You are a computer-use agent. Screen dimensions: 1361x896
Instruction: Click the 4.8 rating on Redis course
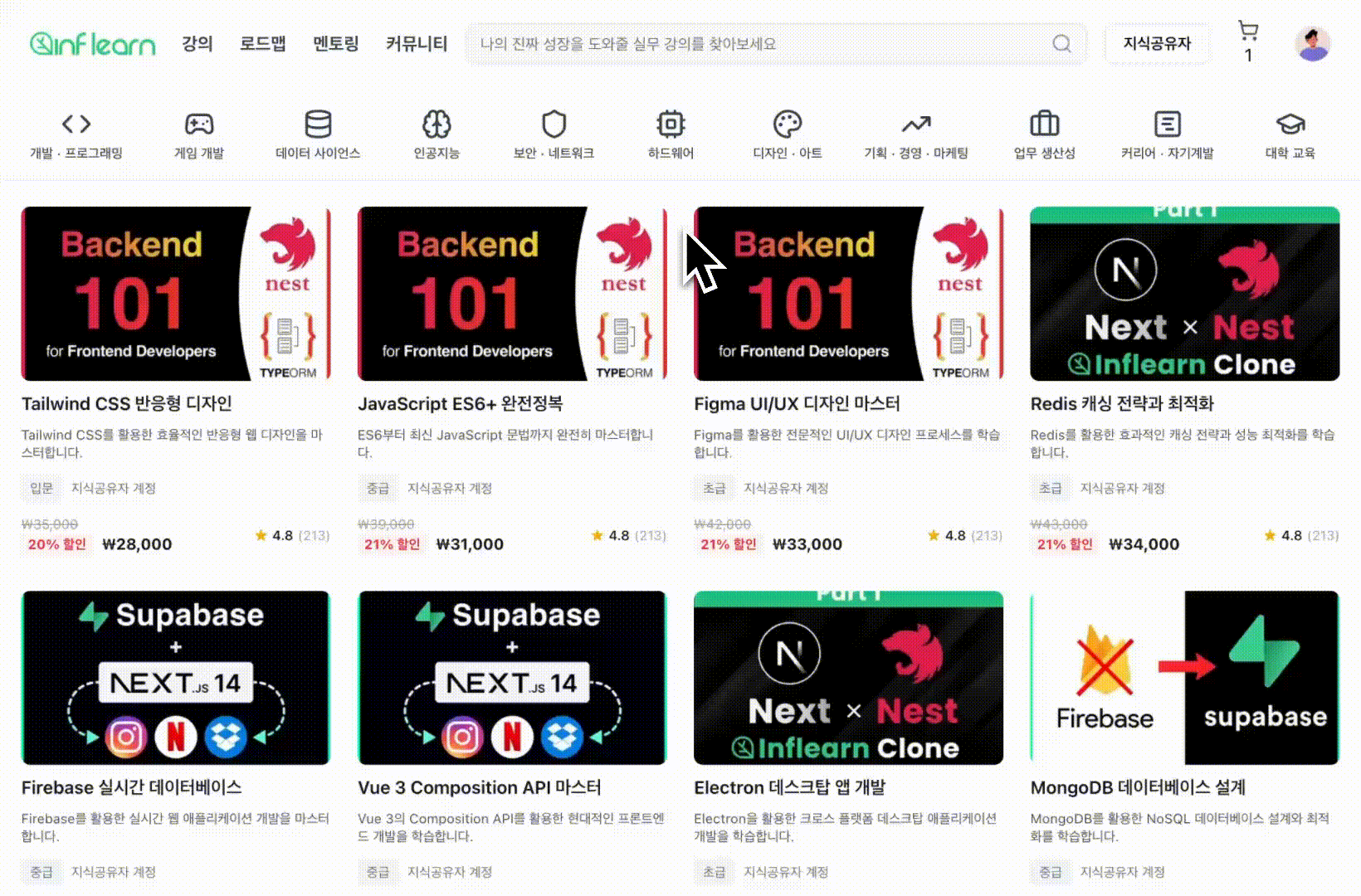click(1291, 536)
